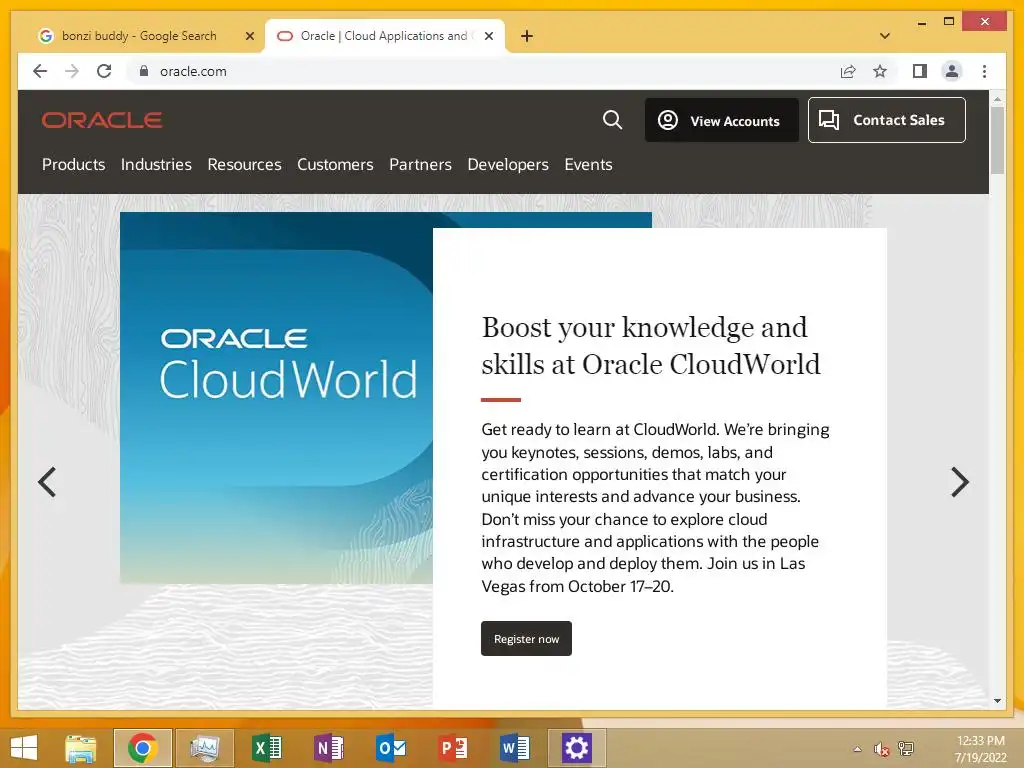This screenshot has width=1024, height=768.
Task: Launch PowerPoint from the taskbar
Action: (x=453, y=748)
